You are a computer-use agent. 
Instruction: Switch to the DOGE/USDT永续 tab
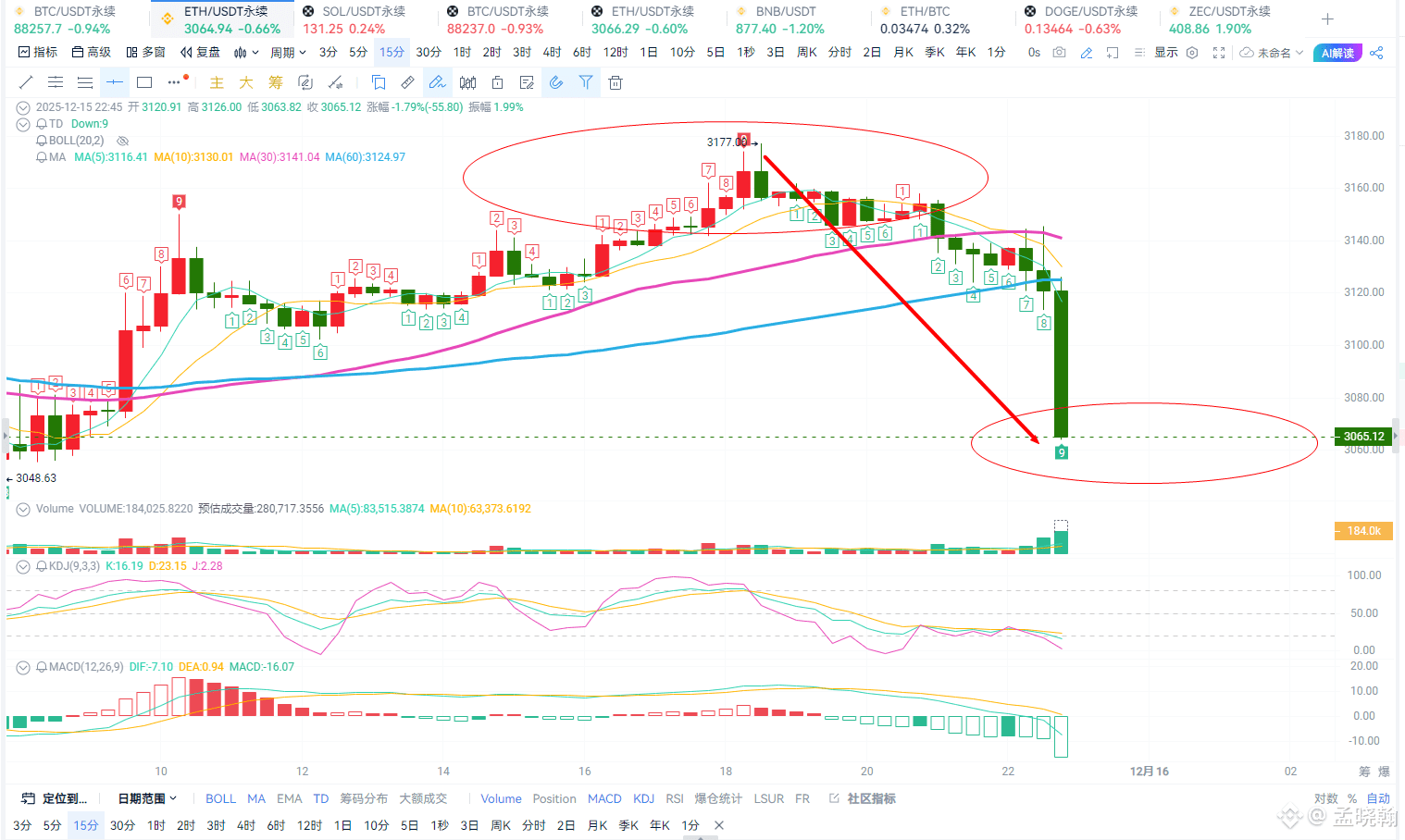tap(1088, 19)
